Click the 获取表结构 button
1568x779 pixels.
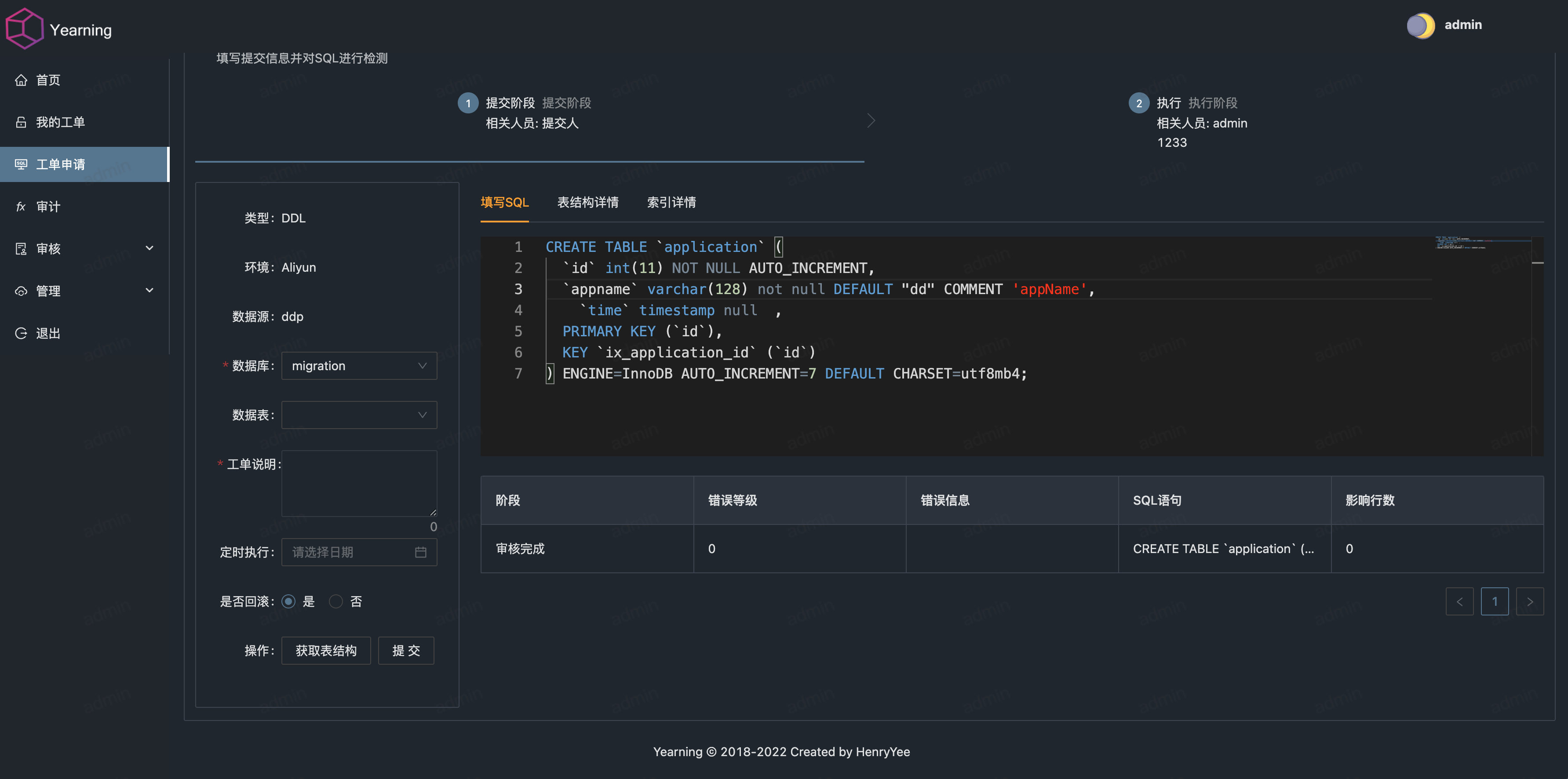point(326,651)
